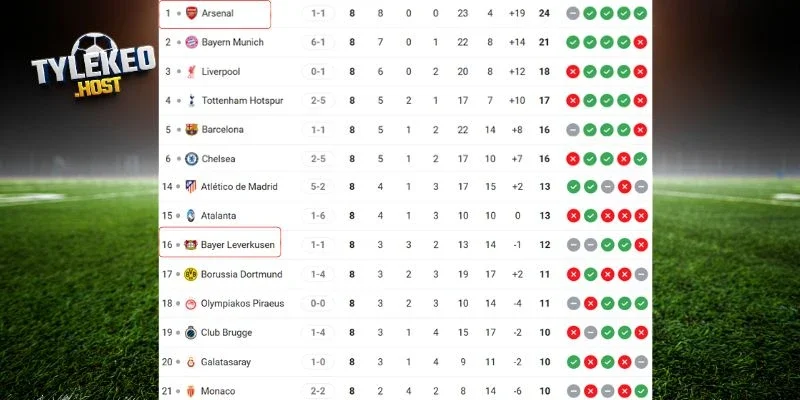Click the Arsenal club crest icon

coord(192,14)
